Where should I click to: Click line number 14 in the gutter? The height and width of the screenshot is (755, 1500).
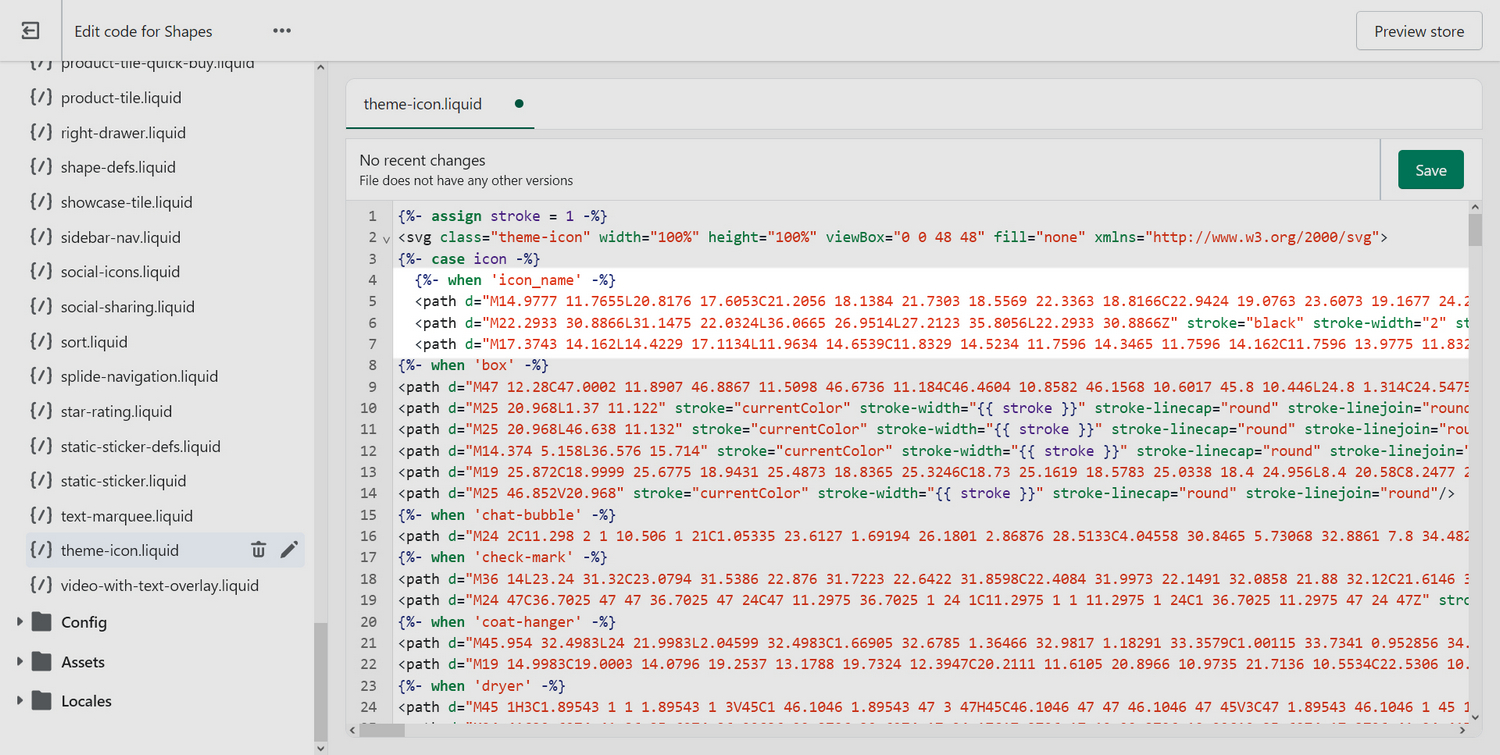[x=368, y=493]
